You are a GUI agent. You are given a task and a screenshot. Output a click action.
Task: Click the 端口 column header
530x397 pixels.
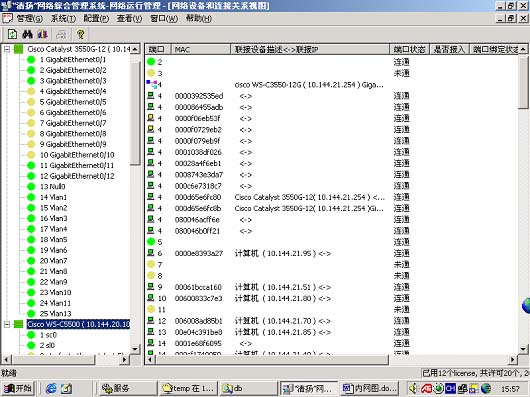(158, 50)
